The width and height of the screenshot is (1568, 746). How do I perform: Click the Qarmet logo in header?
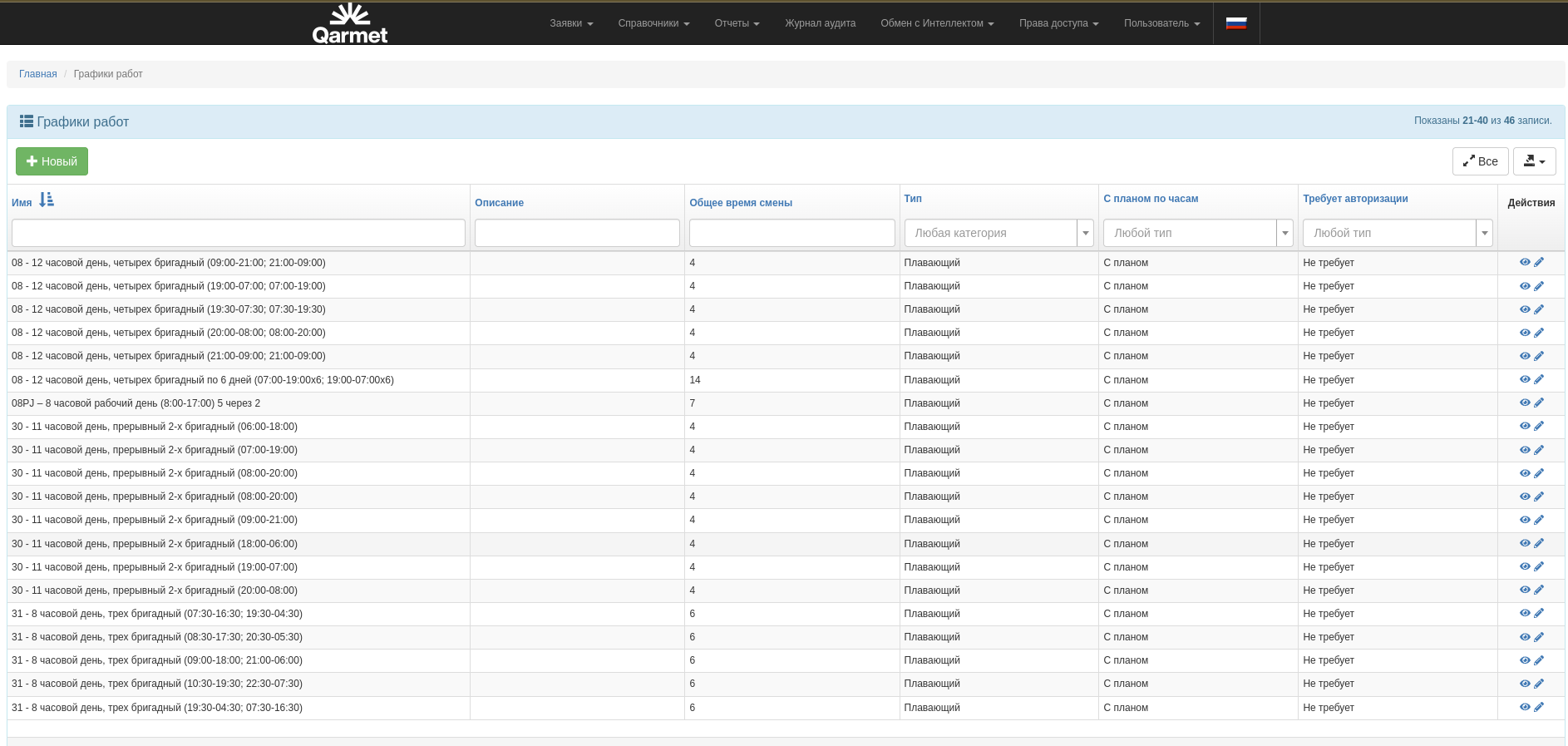[x=349, y=23]
